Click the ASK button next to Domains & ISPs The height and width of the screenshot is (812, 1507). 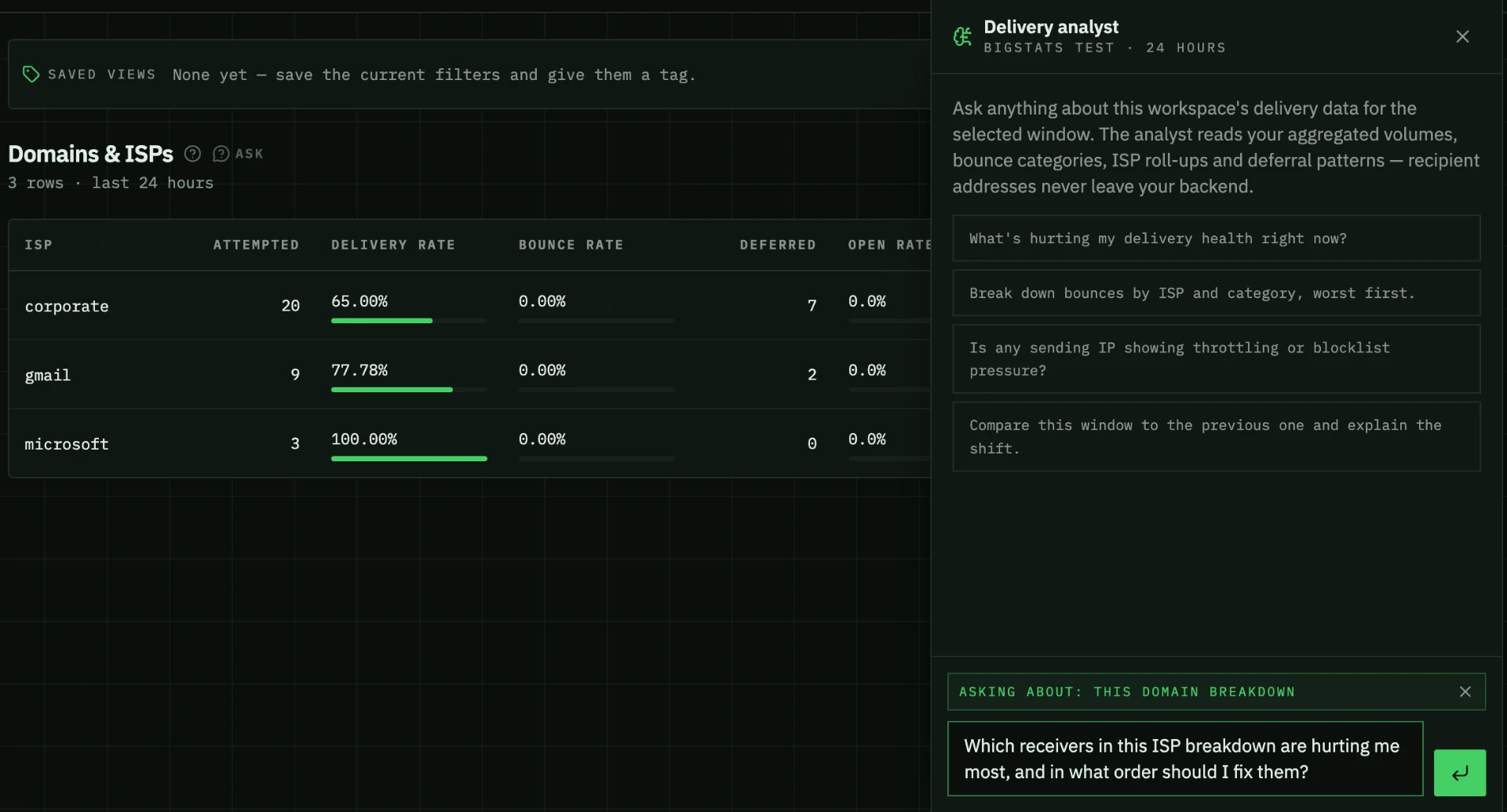(x=239, y=154)
